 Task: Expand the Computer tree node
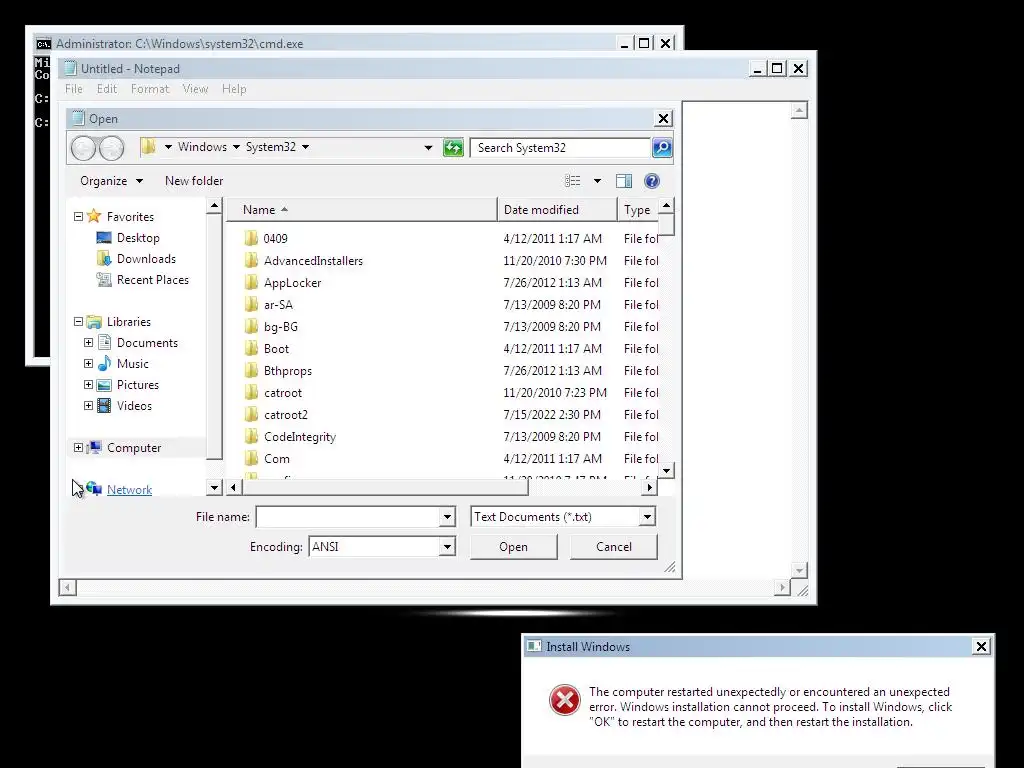point(78,447)
